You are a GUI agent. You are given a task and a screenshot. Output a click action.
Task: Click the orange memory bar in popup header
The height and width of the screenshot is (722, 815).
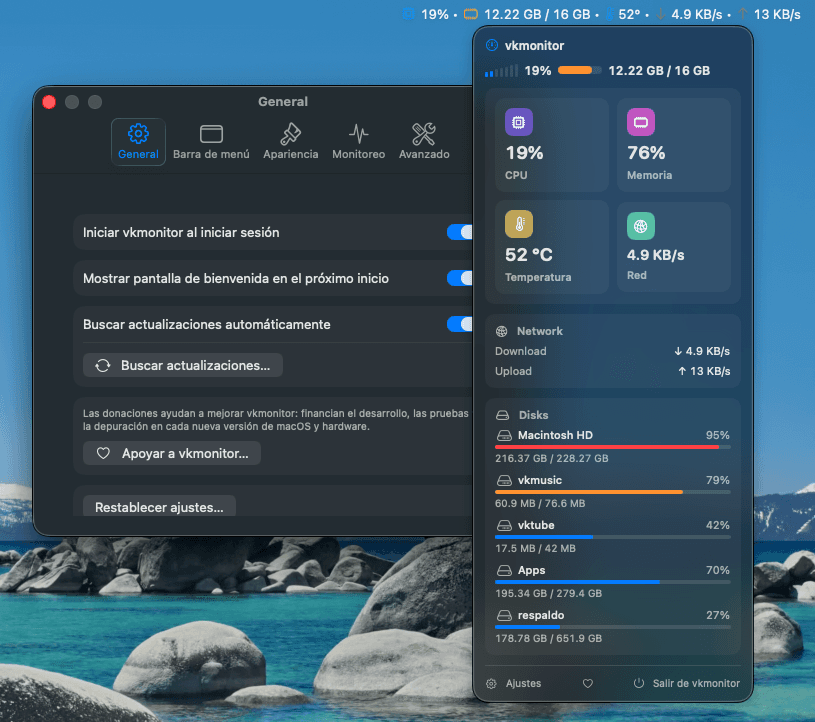pos(580,70)
